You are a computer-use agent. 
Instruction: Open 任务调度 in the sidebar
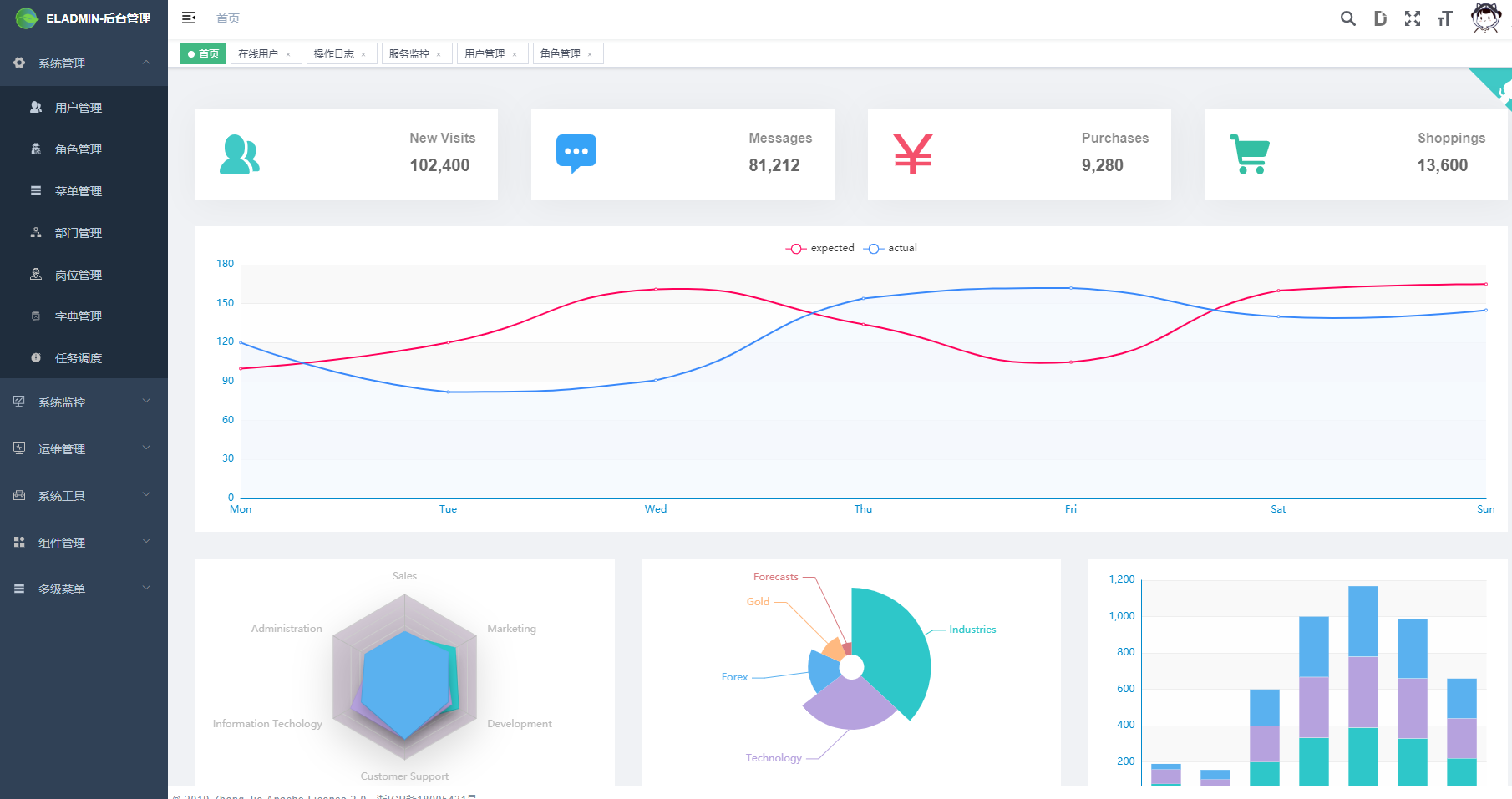[x=84, y=357]
